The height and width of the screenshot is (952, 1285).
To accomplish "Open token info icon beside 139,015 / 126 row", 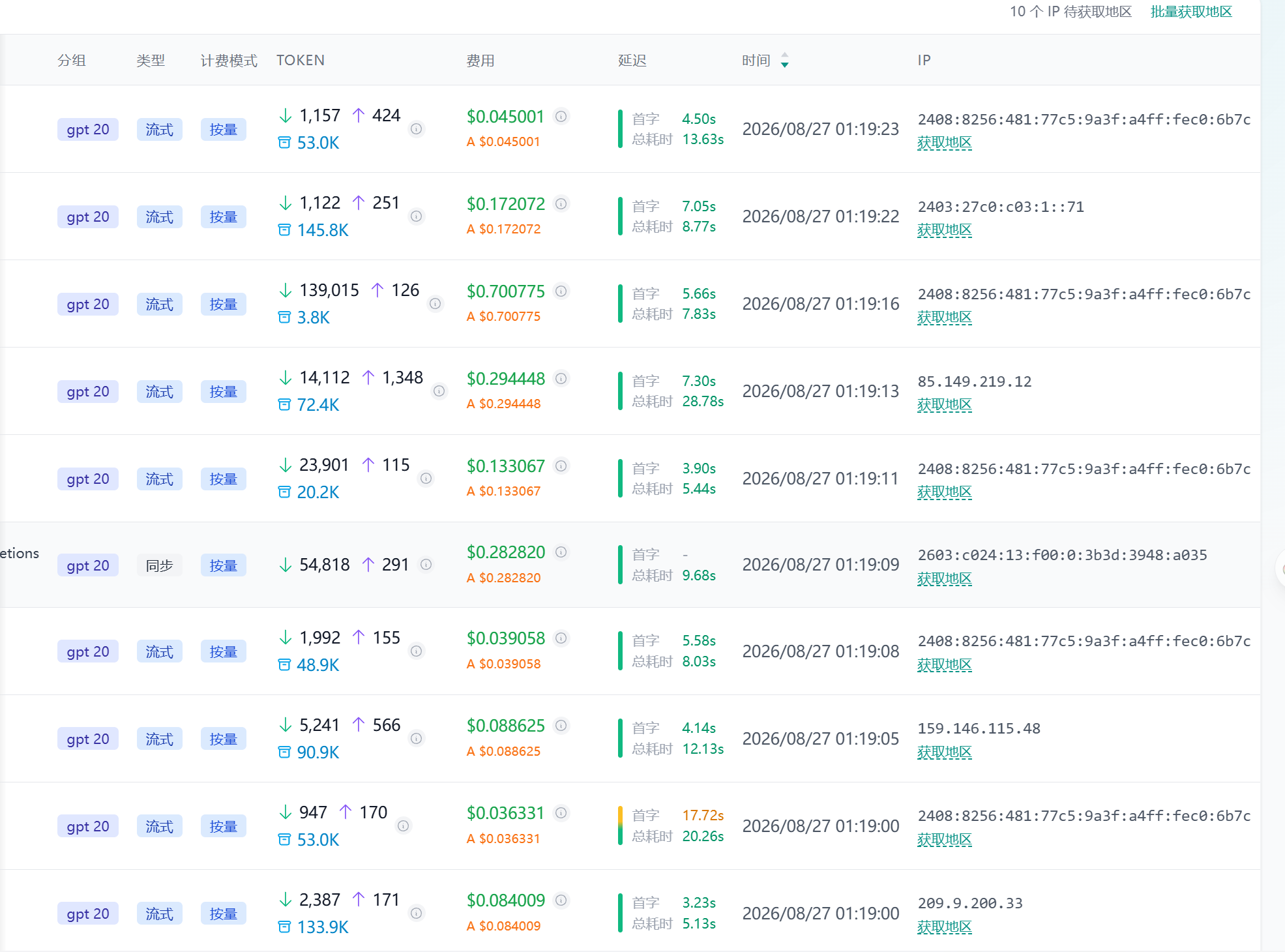I will point(435,304).
